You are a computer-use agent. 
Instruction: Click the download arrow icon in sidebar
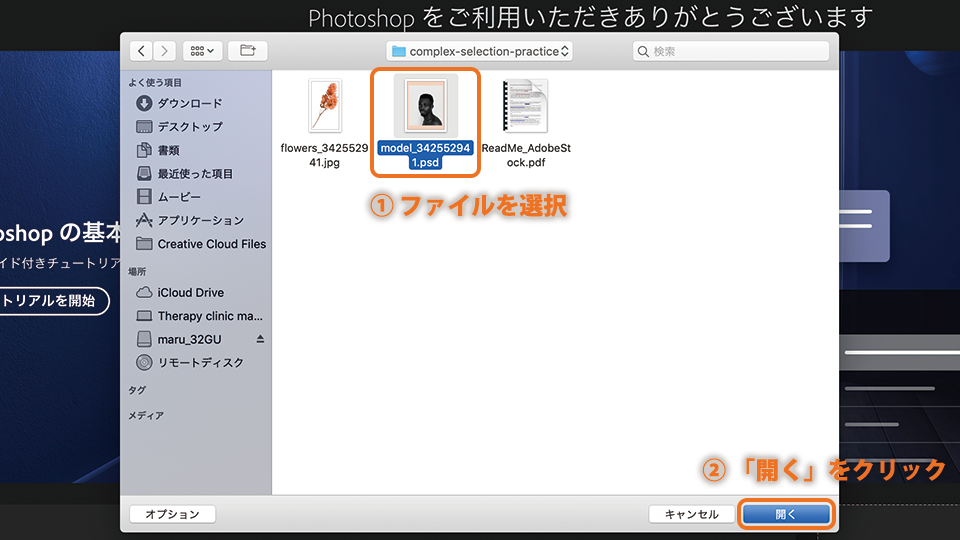click(x=144, y=103)
